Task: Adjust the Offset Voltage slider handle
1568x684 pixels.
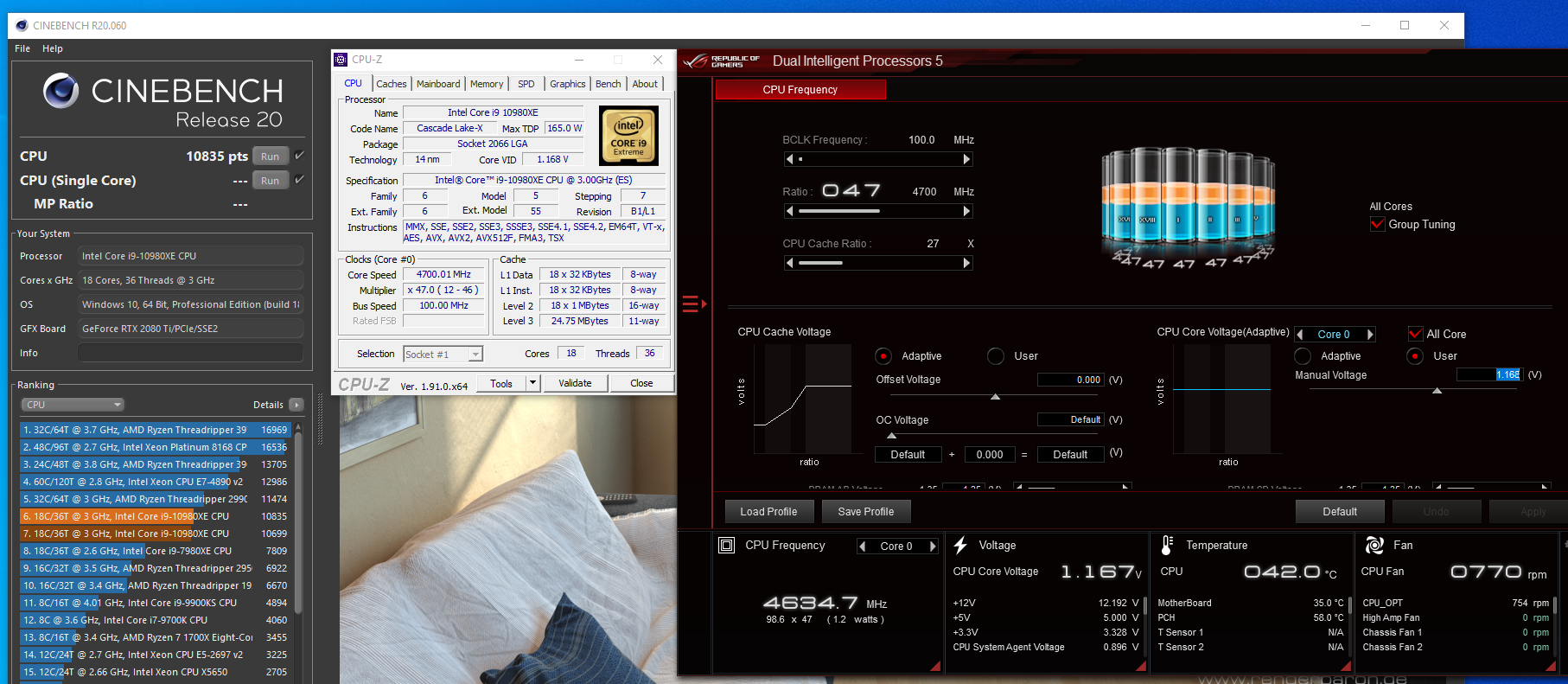Action: point(996,397)
